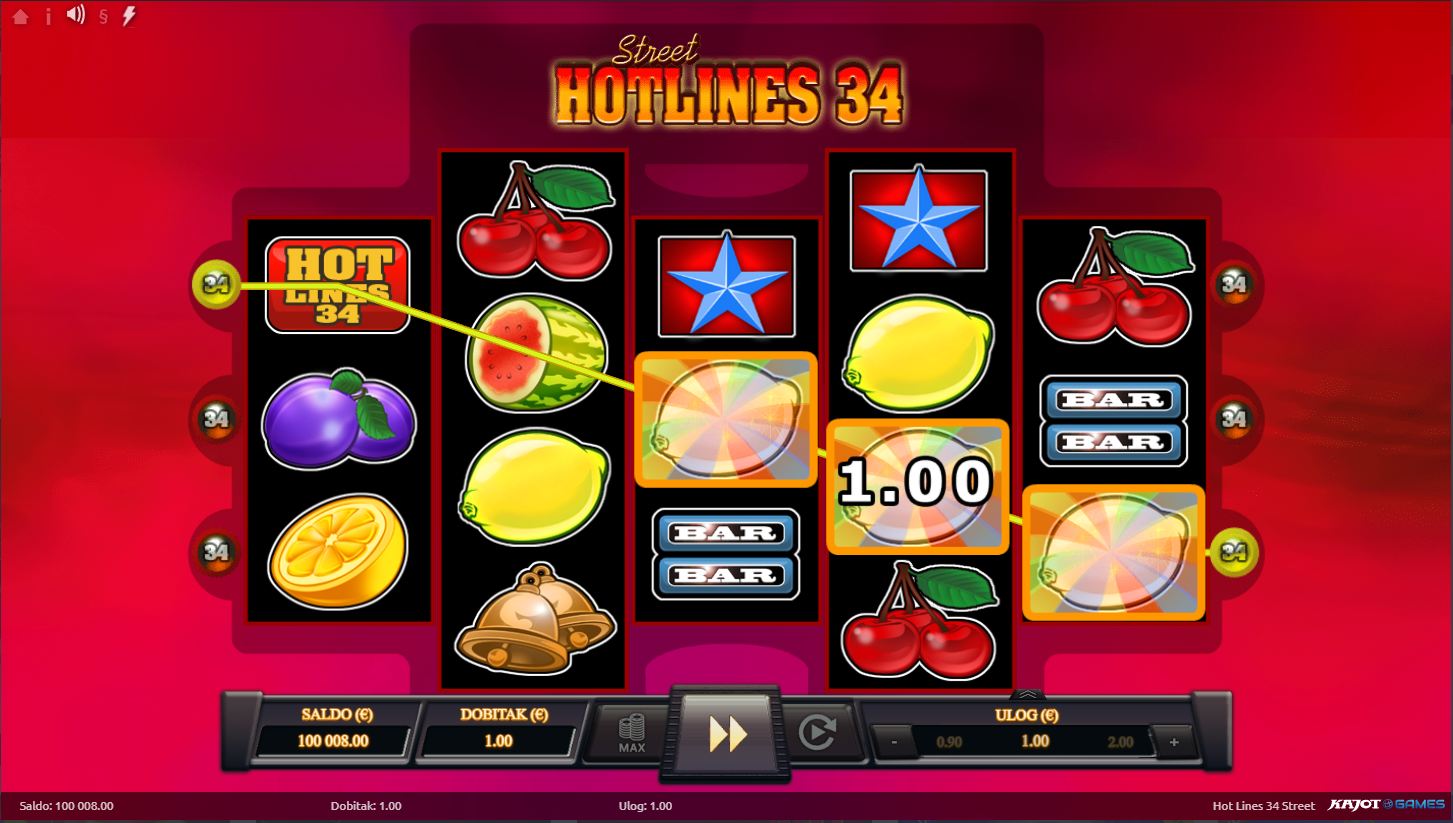Go to the home lobby icon
This screenshot has width=1453, height=823.
click(20, 17)
